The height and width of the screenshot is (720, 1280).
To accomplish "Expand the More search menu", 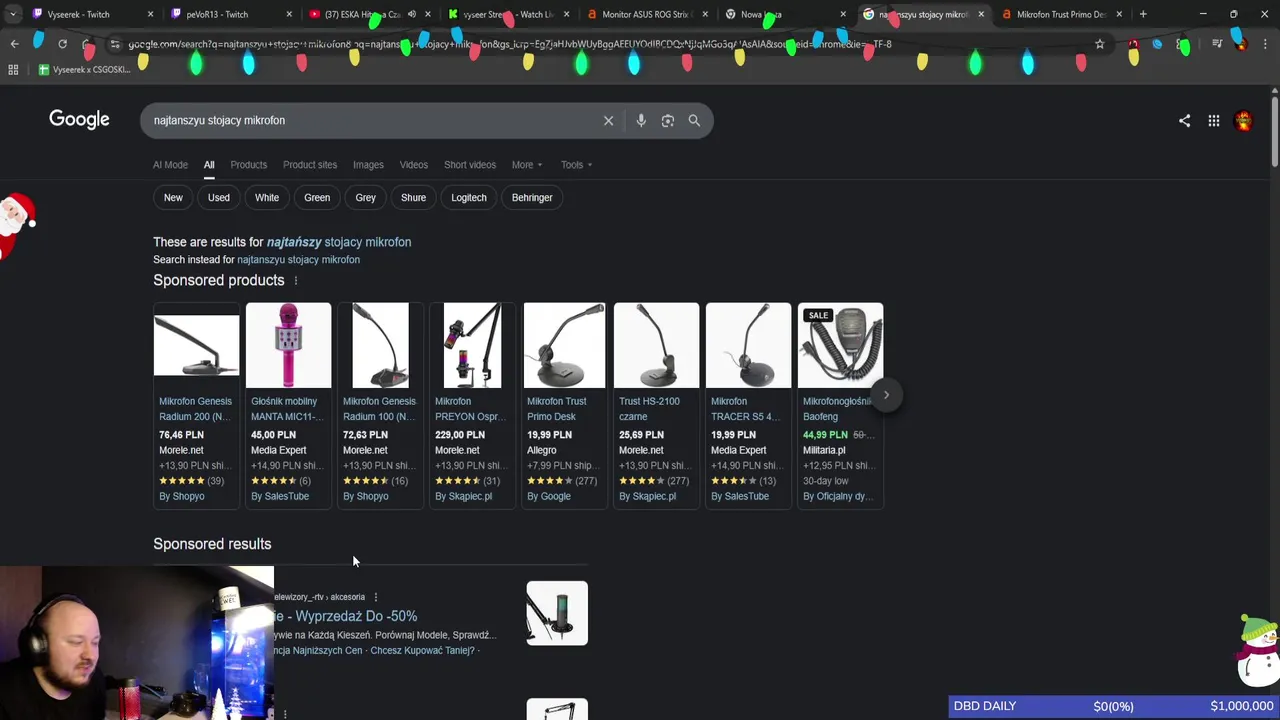I will point(527,165).
